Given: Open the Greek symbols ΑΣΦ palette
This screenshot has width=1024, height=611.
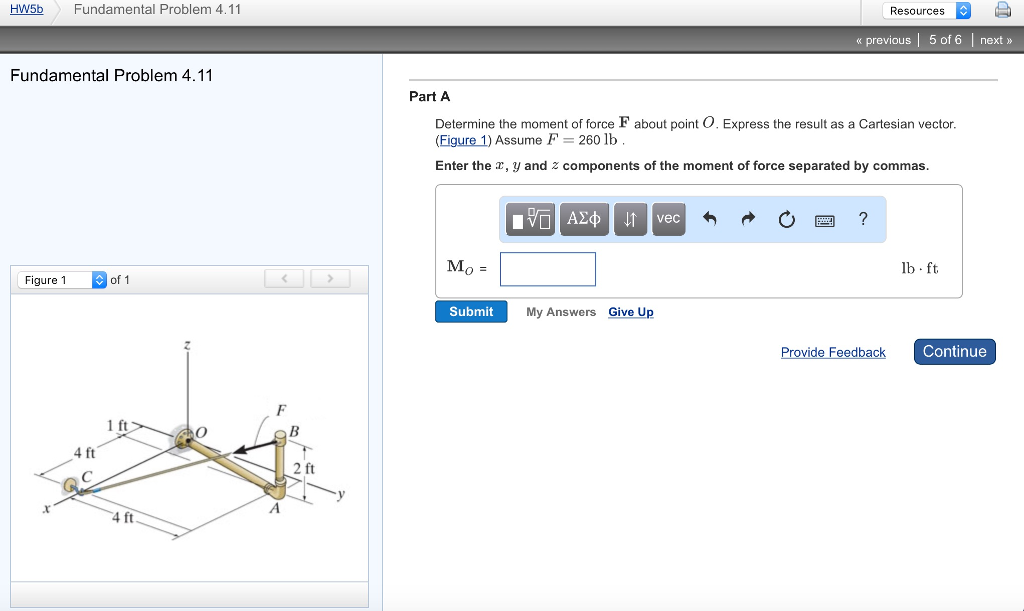Looking at the screenshot, I should click(x=584, y=219).
